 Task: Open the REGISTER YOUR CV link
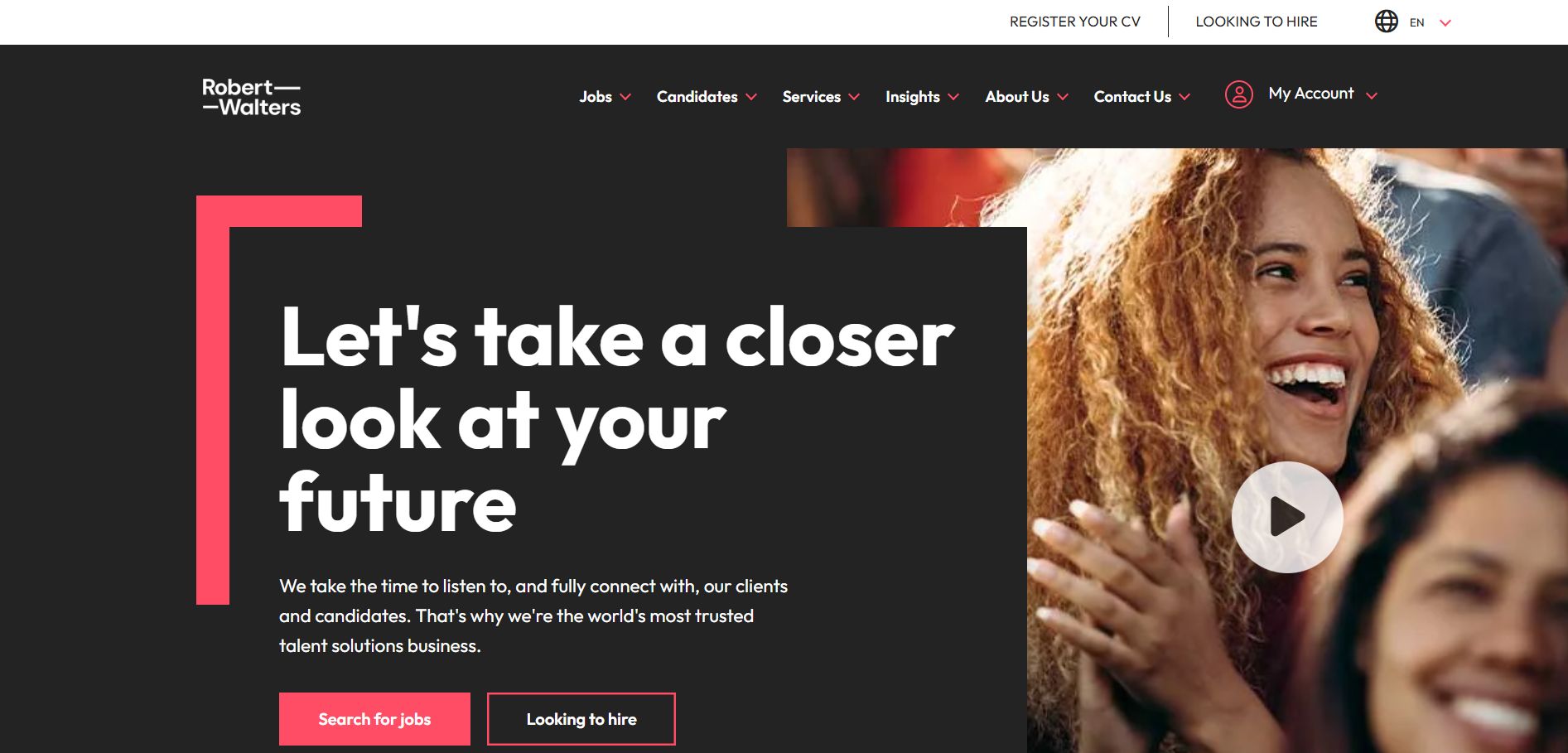pos(1075,22)
